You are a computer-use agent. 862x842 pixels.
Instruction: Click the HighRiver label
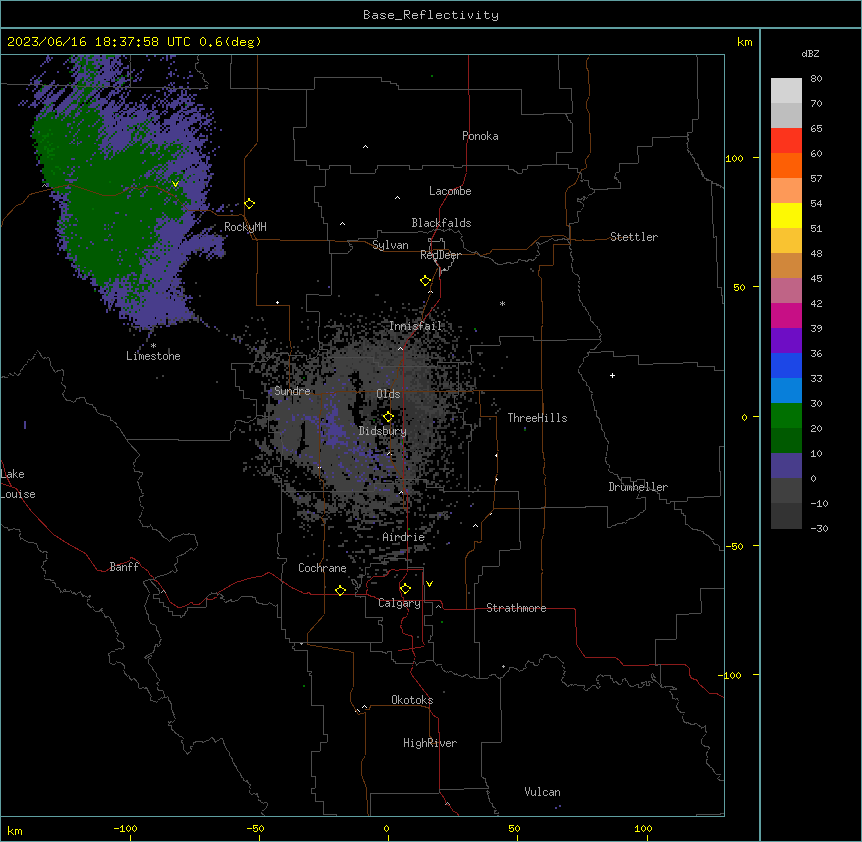tap(430, 743)
